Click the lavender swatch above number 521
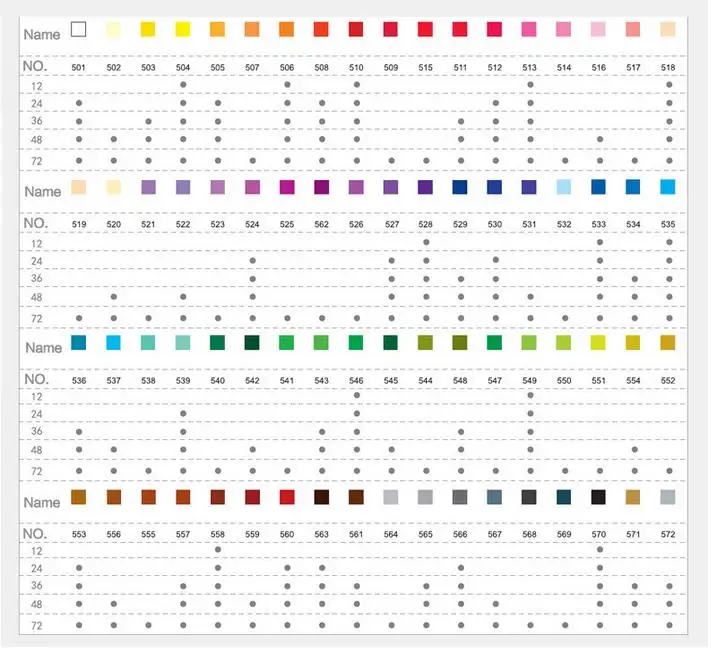The height and width of the screenshot is (648, 711). click(x=148, y=187)
